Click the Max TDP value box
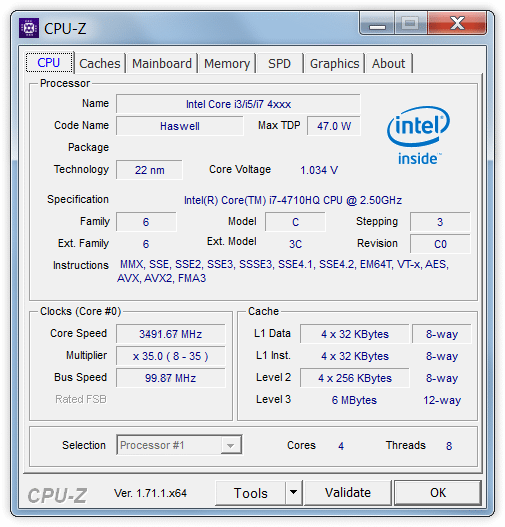 [x=334, y=126]
